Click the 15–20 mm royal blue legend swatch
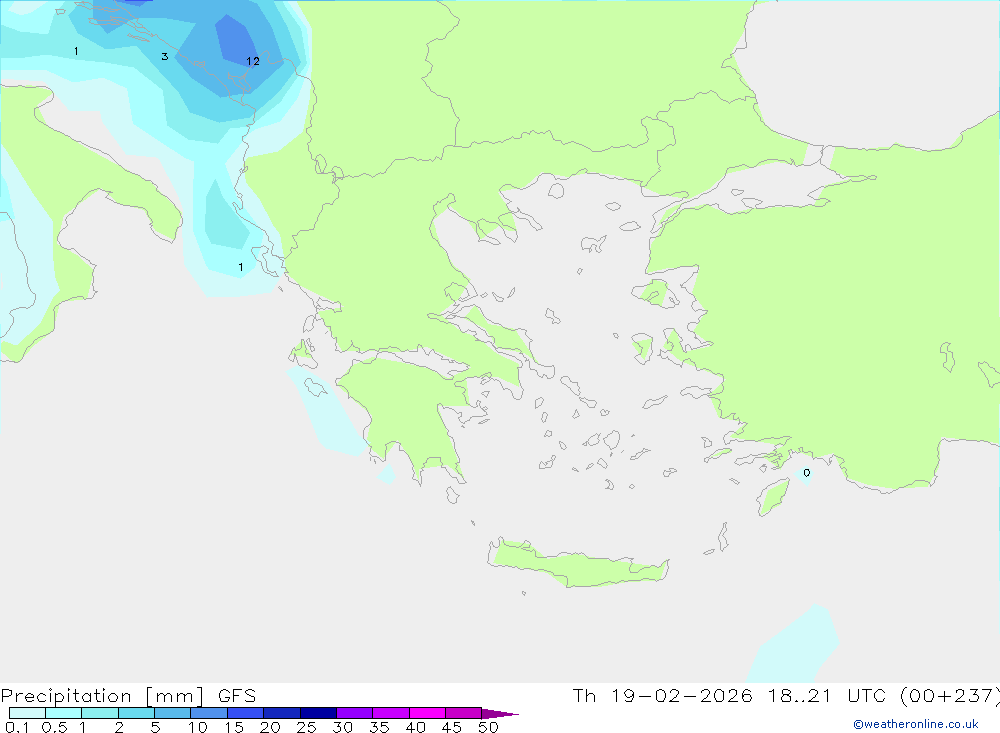Viewport: 1000px width, 733px height. [x=246, y=713]
